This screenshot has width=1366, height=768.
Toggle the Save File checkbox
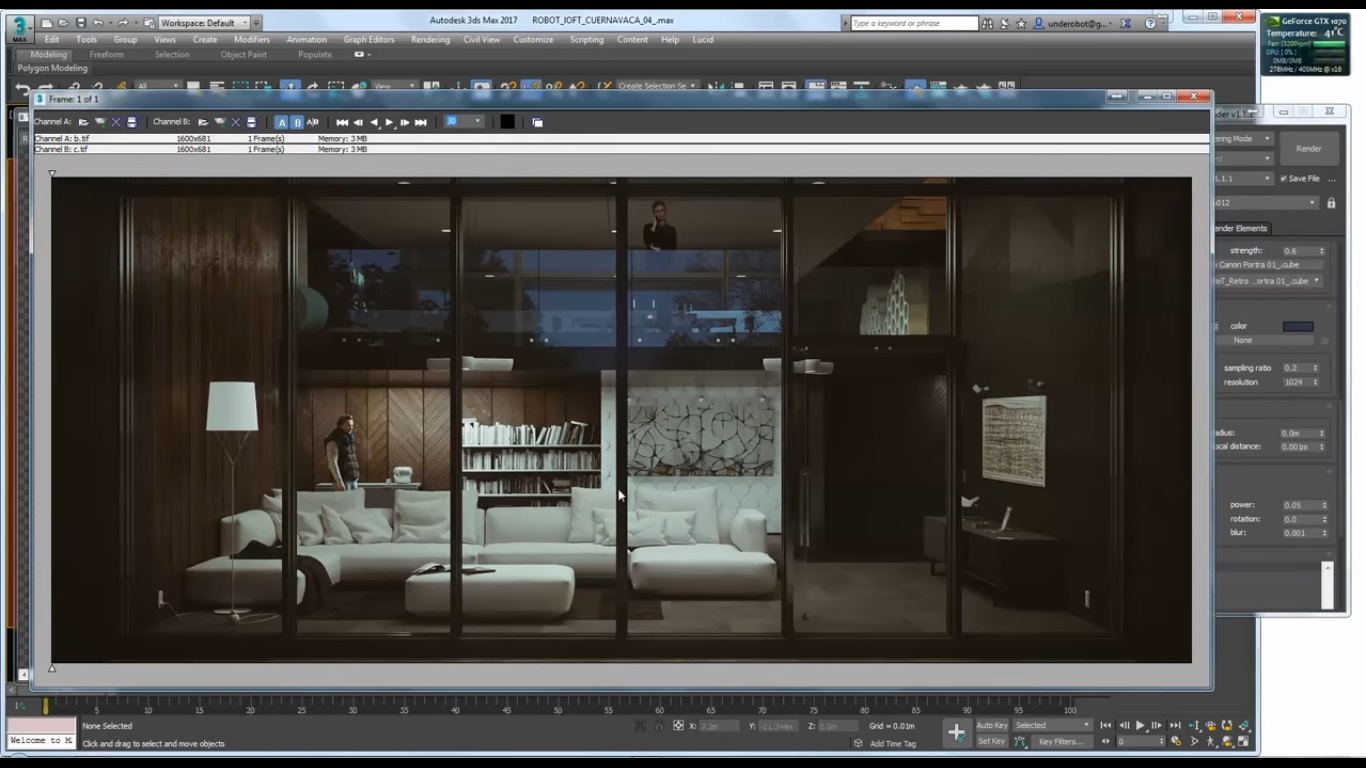coord(1284,179)
